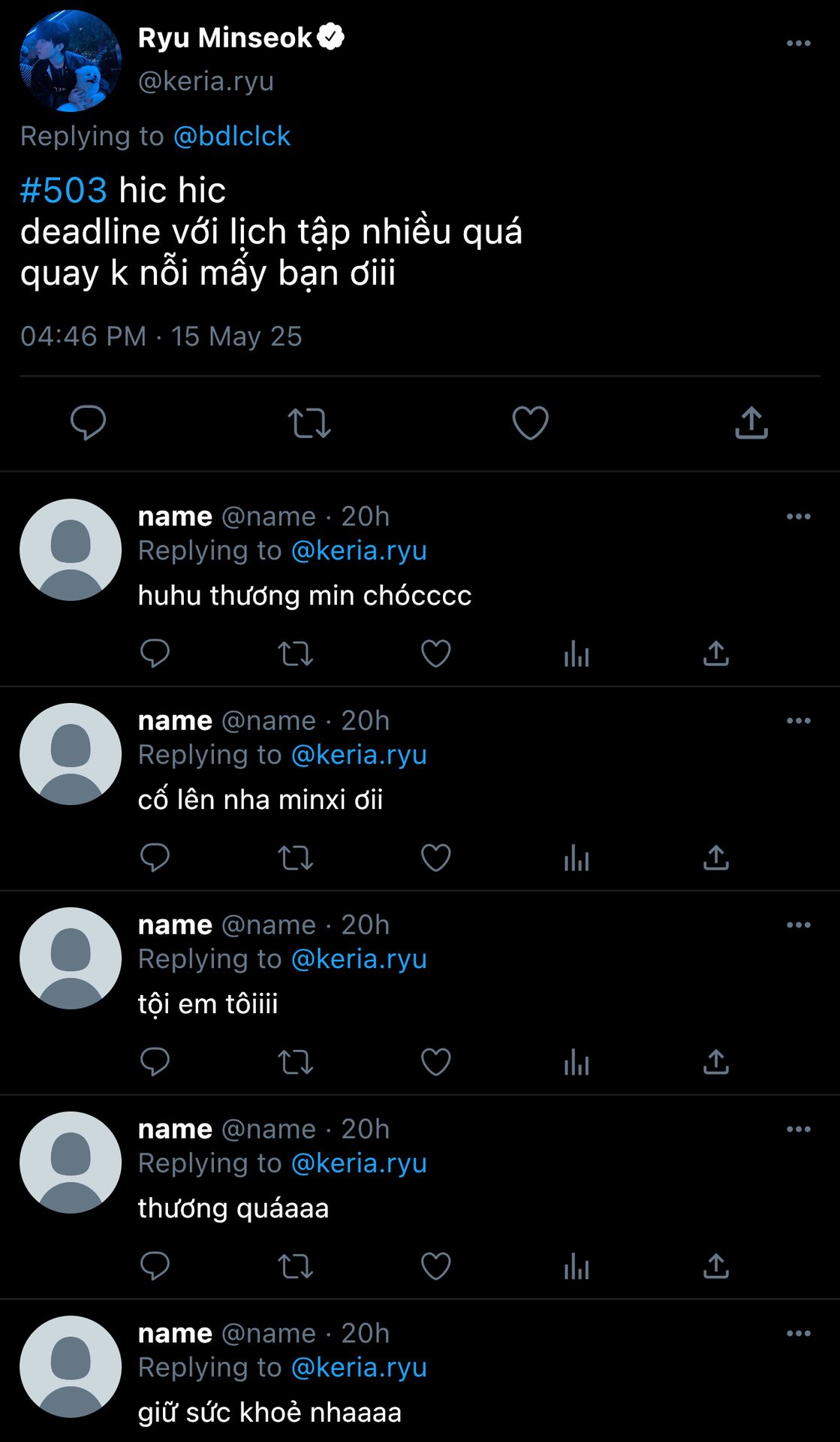
Task: Open @keria.ryu mention in 'cố lên' reply
Action: [x=359, y=755]
